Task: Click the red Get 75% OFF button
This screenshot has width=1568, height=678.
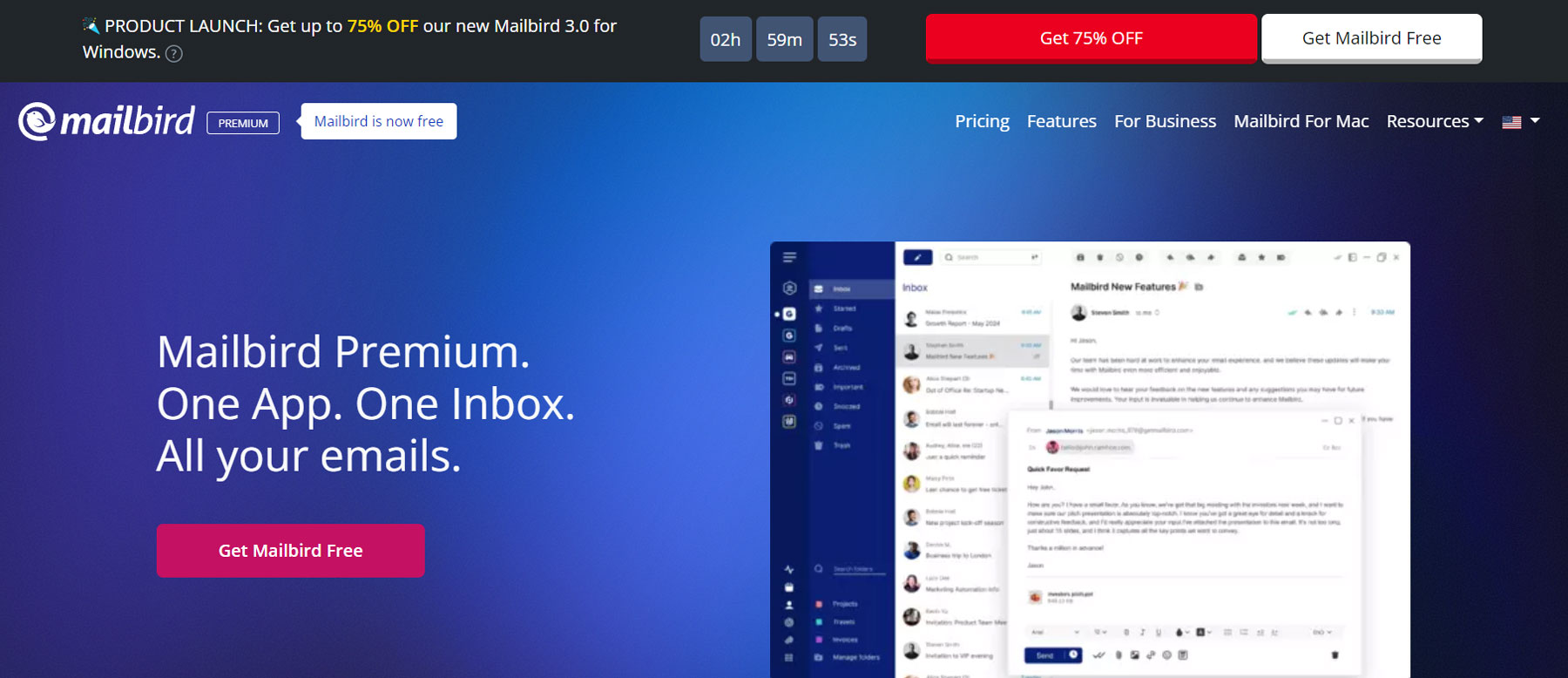Action: point(1092,38)
